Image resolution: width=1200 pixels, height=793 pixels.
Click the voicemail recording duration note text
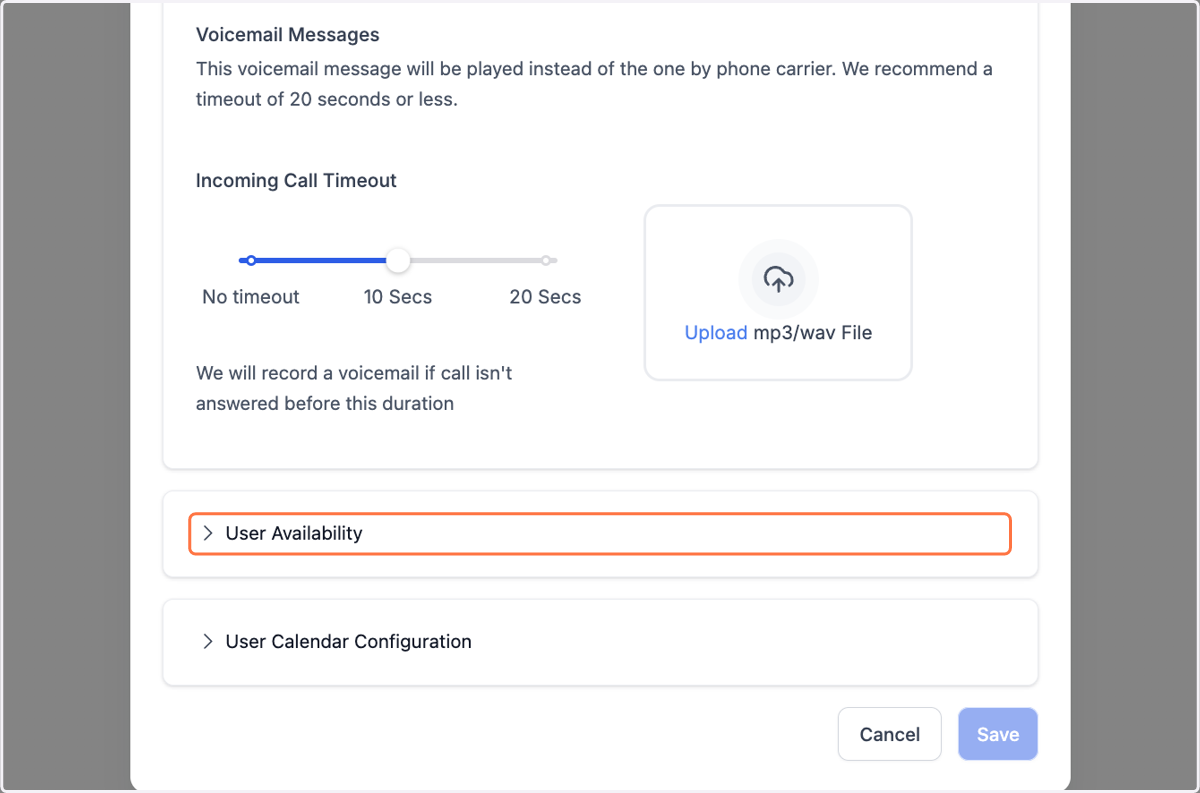coord(354,389)
